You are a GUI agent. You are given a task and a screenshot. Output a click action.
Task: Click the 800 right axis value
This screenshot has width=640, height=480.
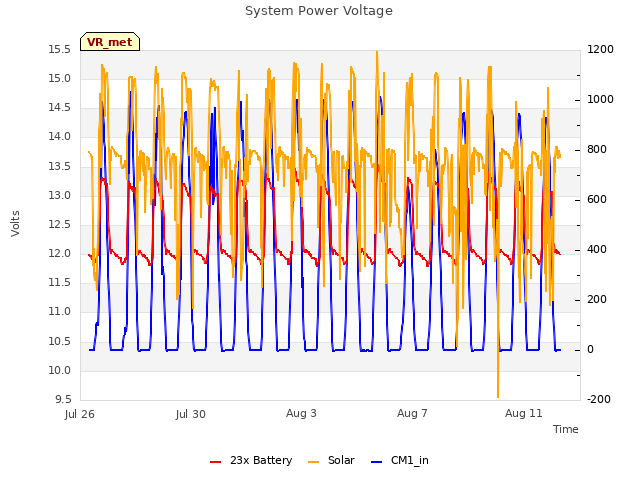(597, 149)
